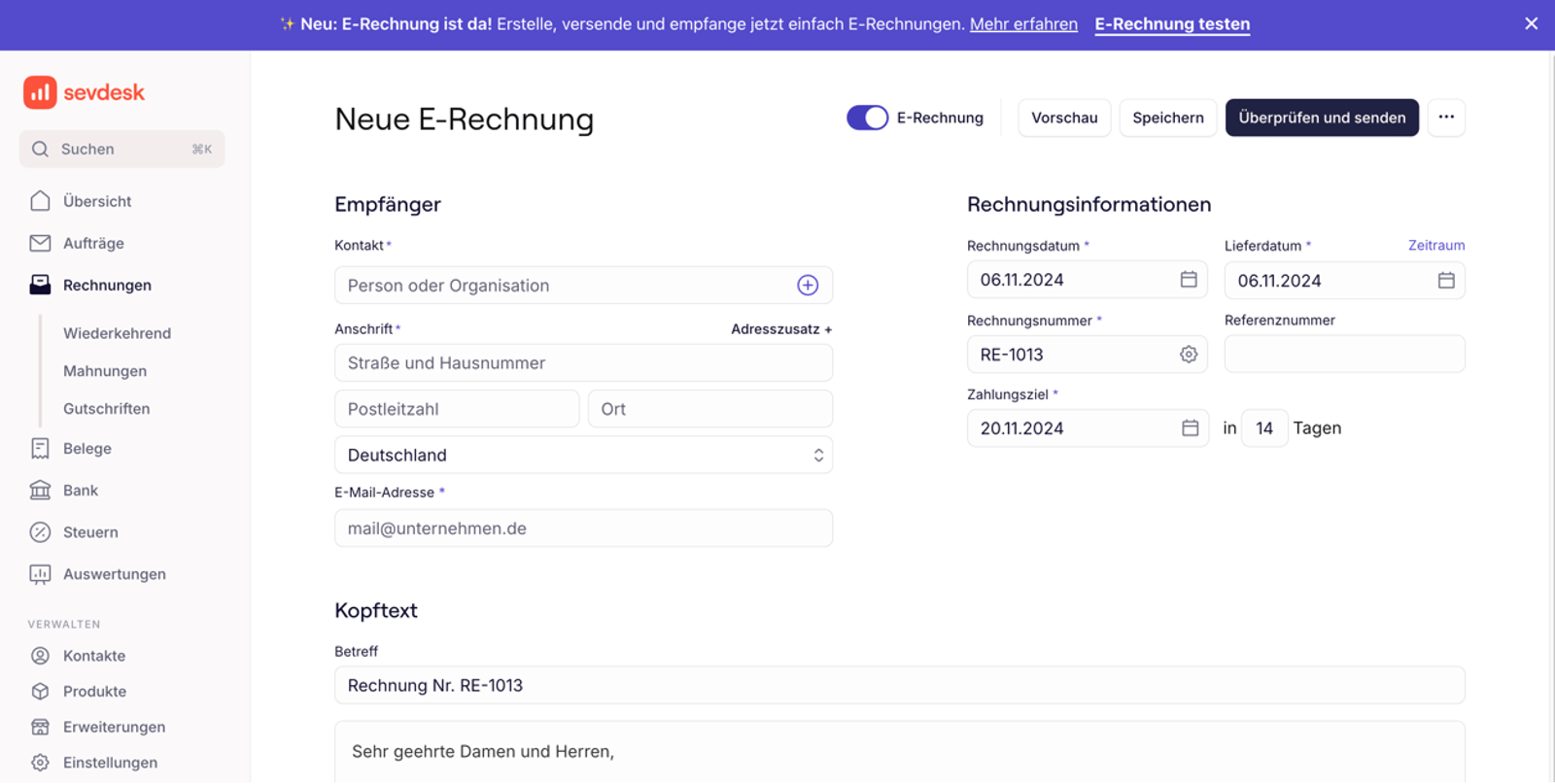Screen dimensions: 1555x784
Task: Open the Zahlungsziel calendar icon
Action: (x=1189, y=428)
